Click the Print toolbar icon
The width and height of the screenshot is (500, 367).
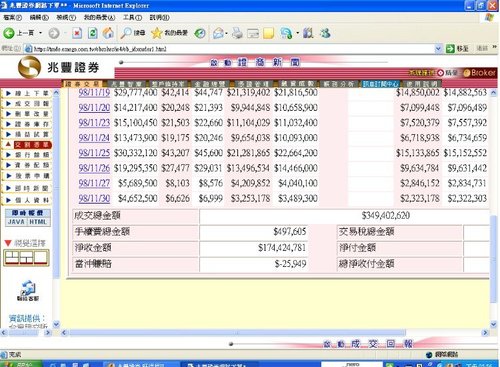pos(237,33)
